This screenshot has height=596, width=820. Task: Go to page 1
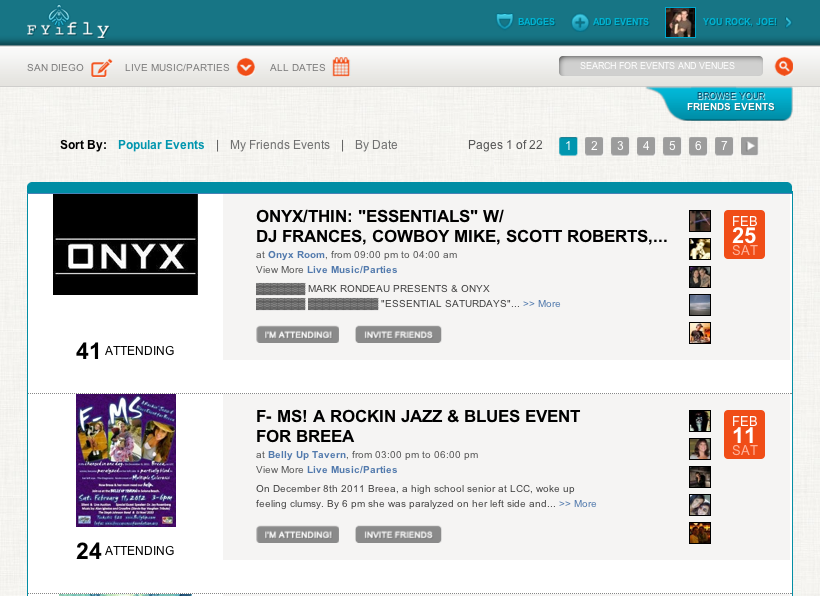click(568, 146)
